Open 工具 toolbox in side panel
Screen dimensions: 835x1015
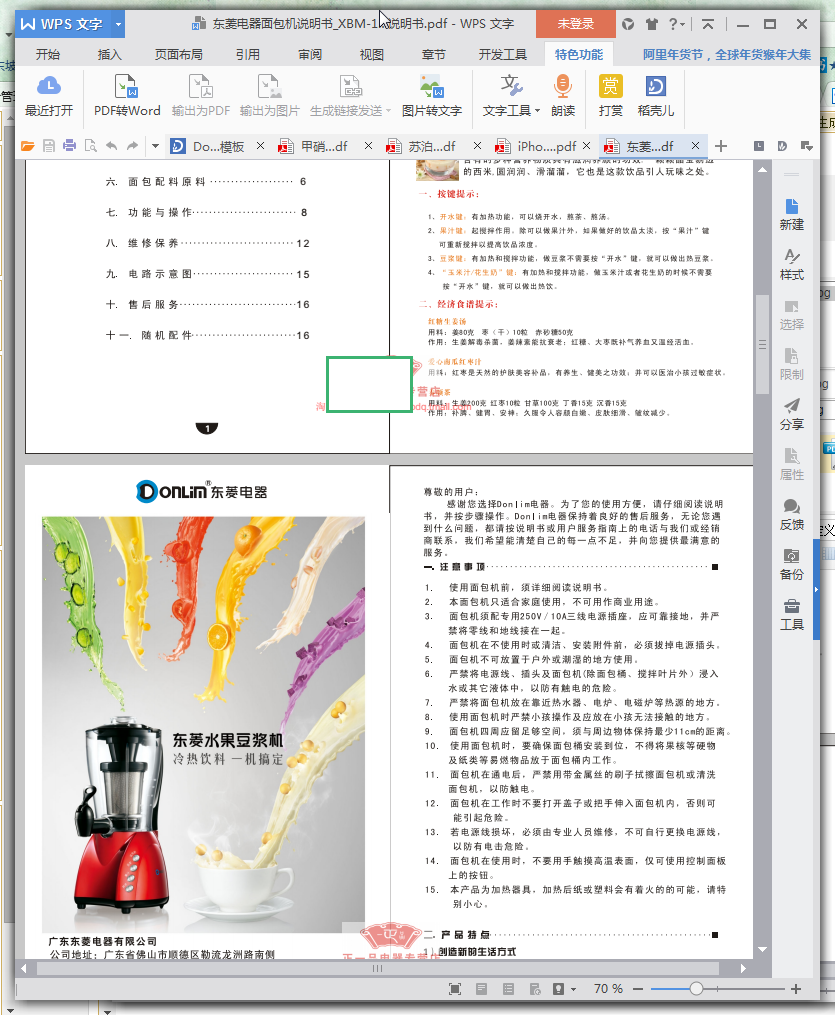coord(792,614)
